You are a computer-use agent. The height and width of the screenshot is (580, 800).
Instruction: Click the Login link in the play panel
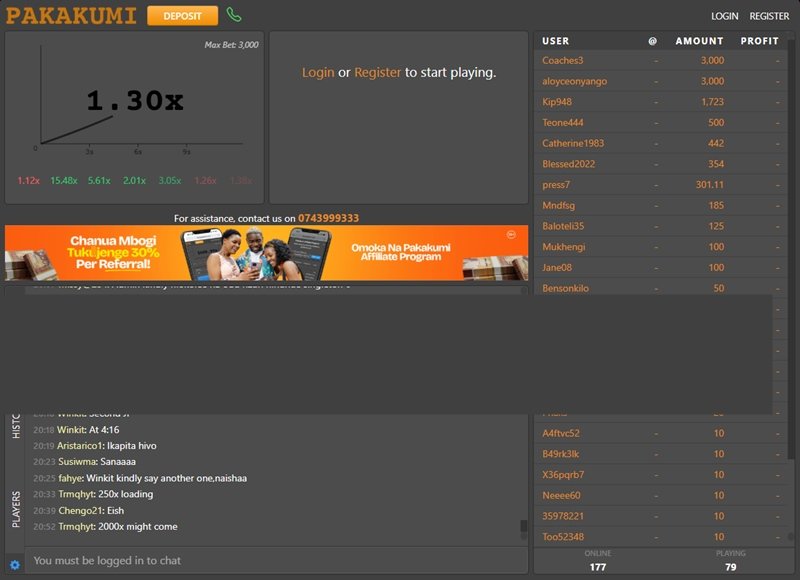click(318, 73)
